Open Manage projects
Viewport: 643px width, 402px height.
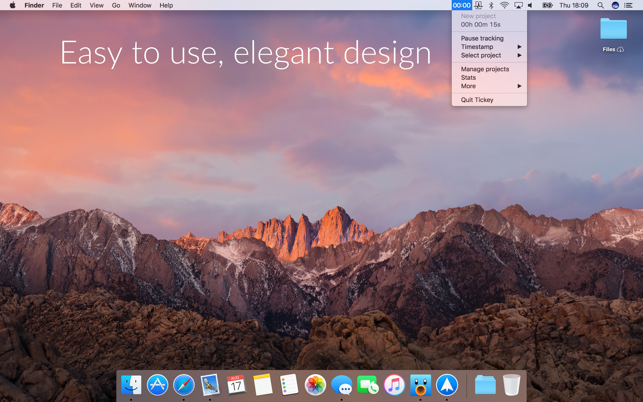click(x=485, y=69)
